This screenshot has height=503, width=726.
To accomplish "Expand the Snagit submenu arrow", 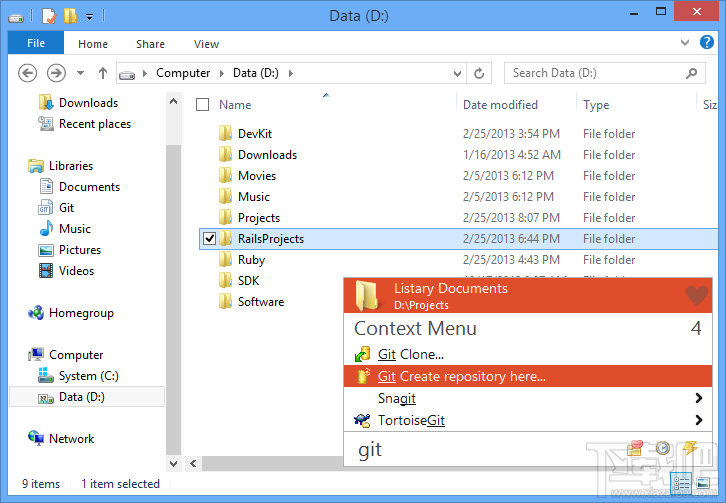I will 699,398.
